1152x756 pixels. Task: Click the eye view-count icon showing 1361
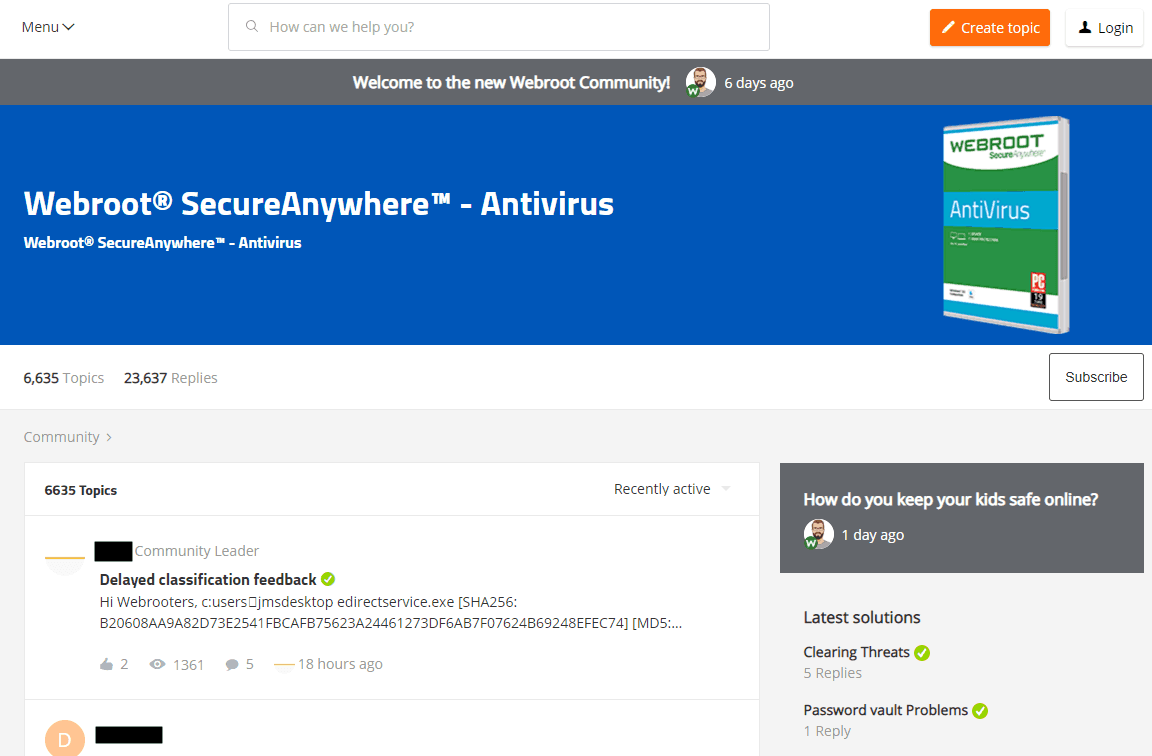click(x=157, y=663)
